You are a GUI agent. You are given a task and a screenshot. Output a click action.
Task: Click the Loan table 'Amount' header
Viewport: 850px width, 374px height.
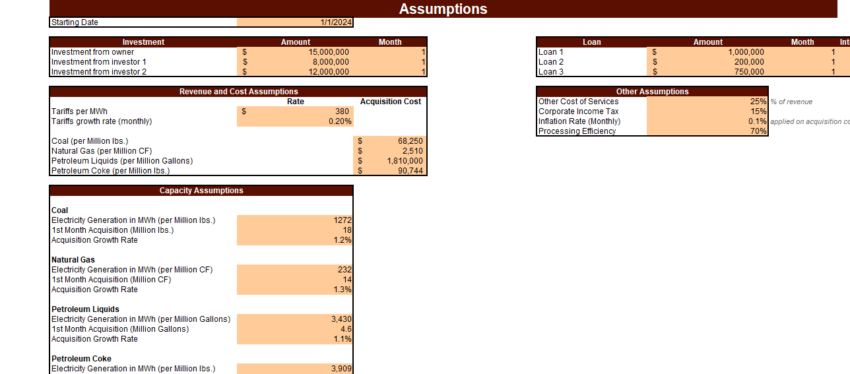click(708, 42)
